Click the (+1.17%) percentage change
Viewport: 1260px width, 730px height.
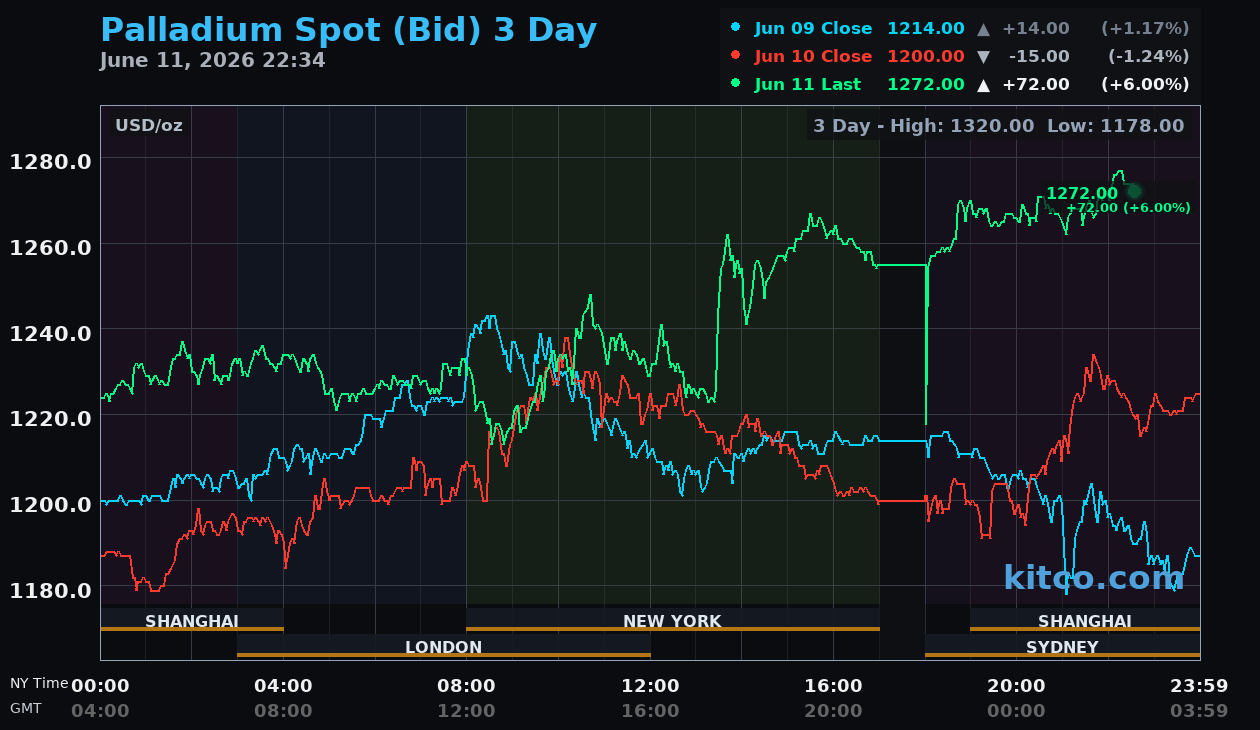pyautogui.click(x=1145, y=29)
